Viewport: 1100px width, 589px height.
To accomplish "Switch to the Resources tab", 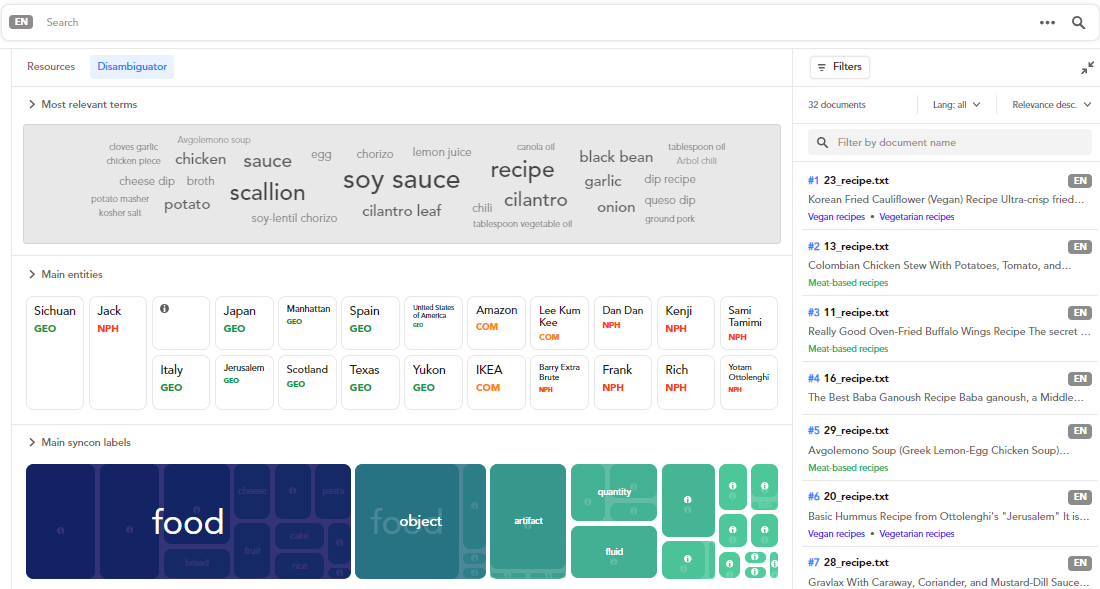I will (x=51, y=67).
